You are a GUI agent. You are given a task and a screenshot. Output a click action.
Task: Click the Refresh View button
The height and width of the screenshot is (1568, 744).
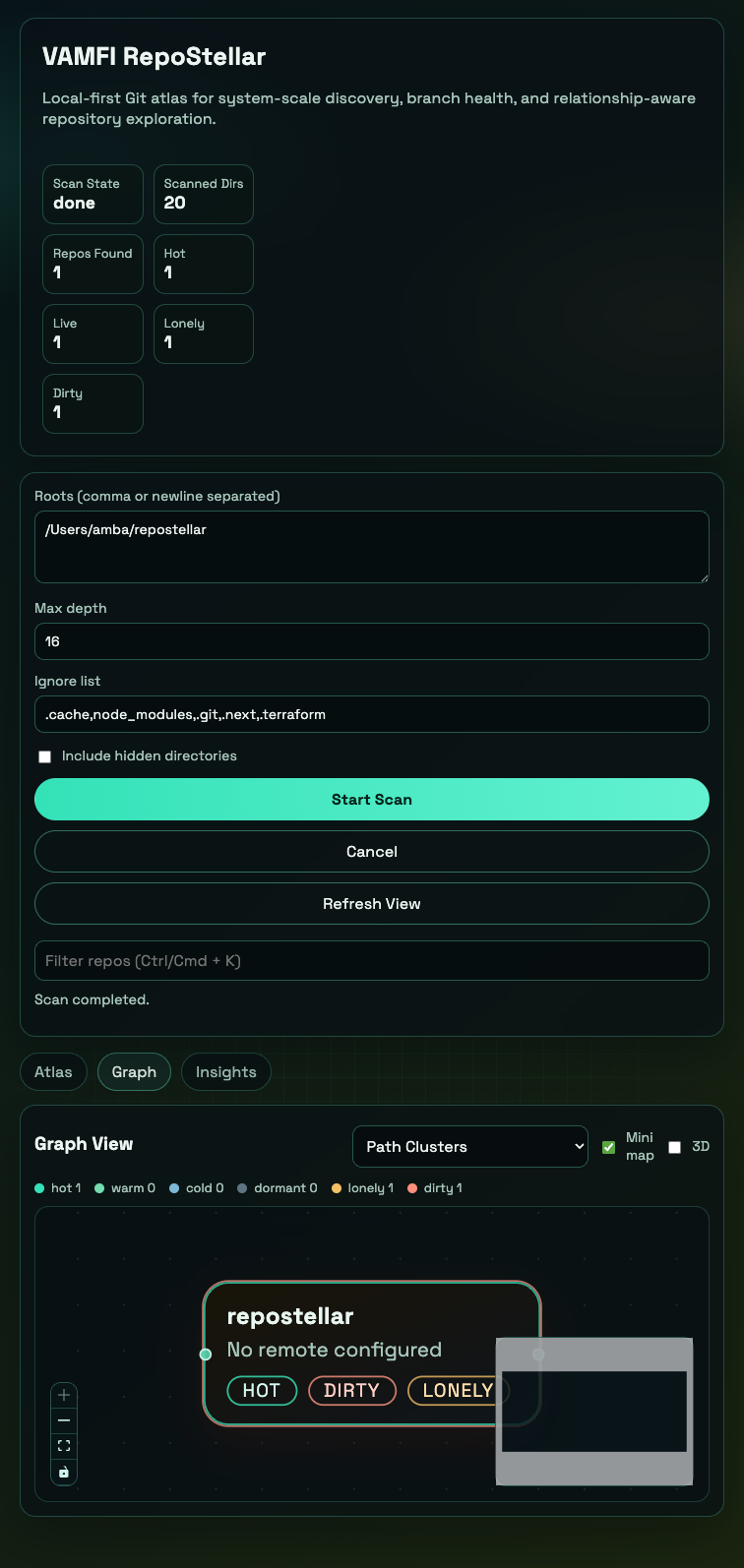tap(372, 903)
